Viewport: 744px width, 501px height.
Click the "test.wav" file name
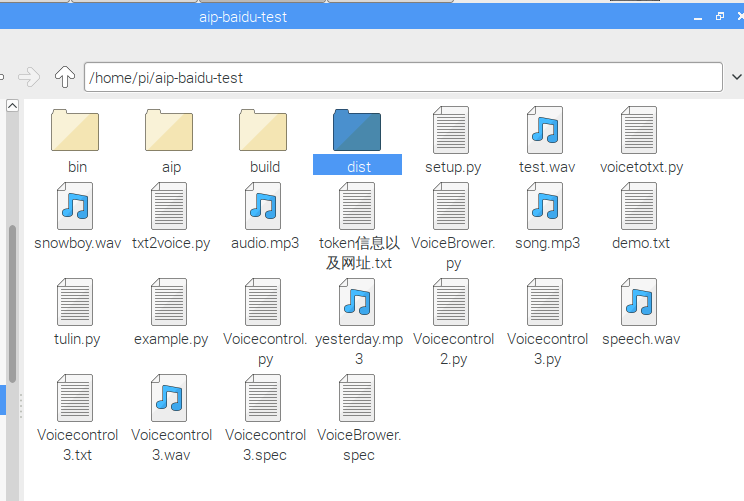pos(547,167)
